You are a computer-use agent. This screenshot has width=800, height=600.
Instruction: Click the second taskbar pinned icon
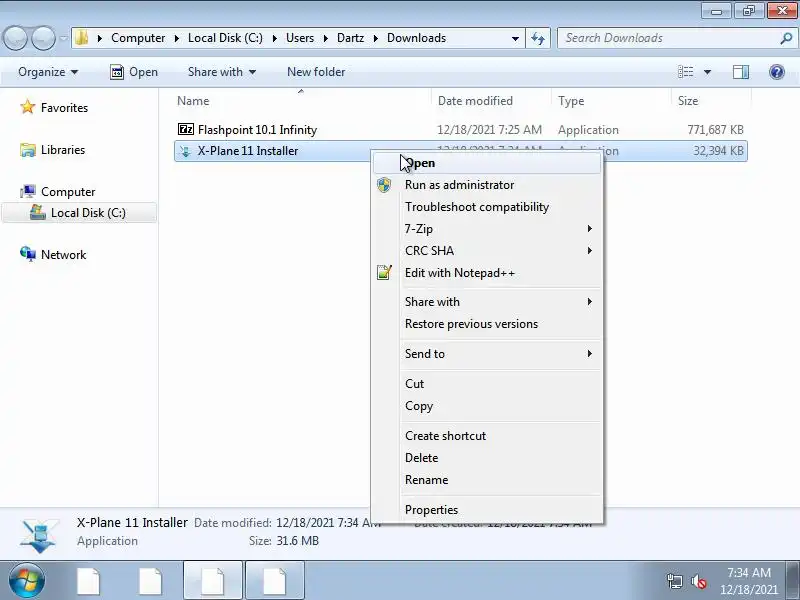coord(151,581)
